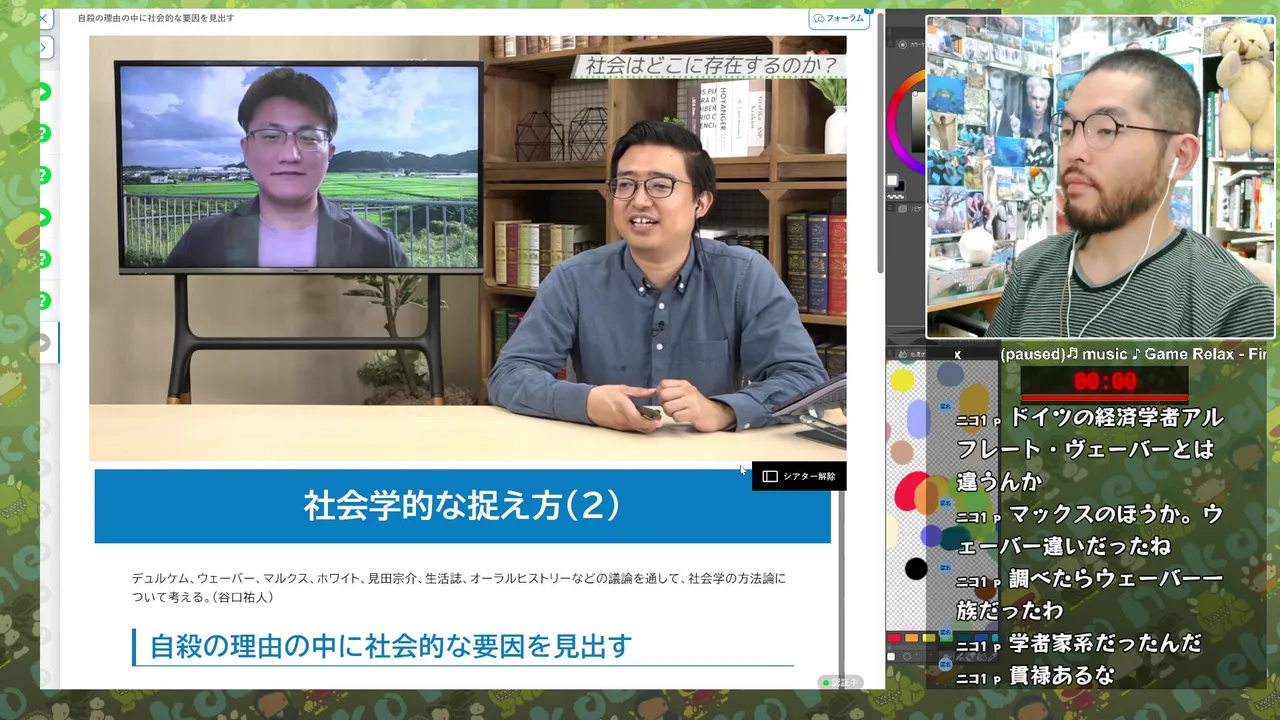Click the red 00:00 timer display
This screenshot has width=1280, height=720.
point(1105,381)
